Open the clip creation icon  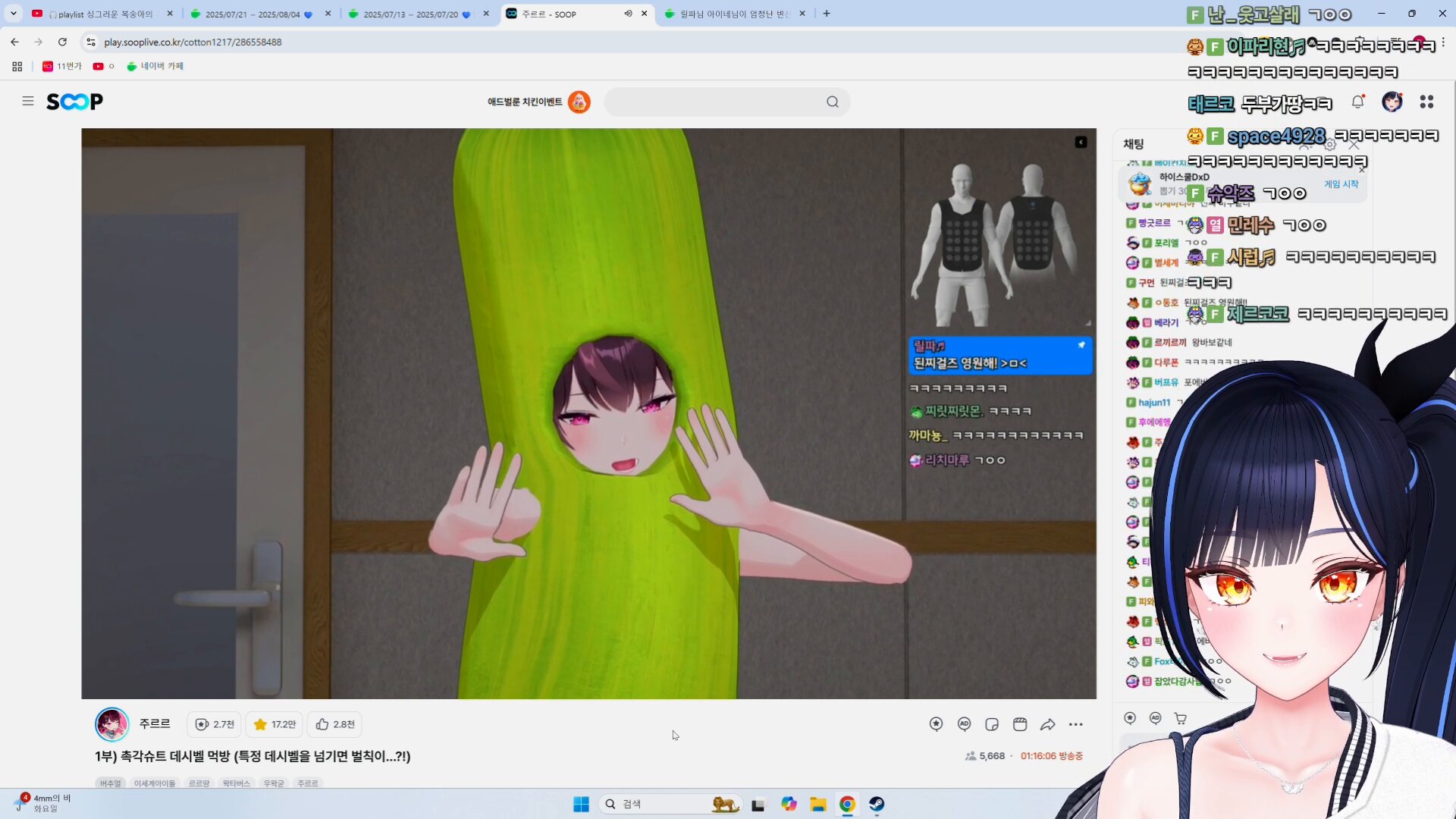(1020, 724)
